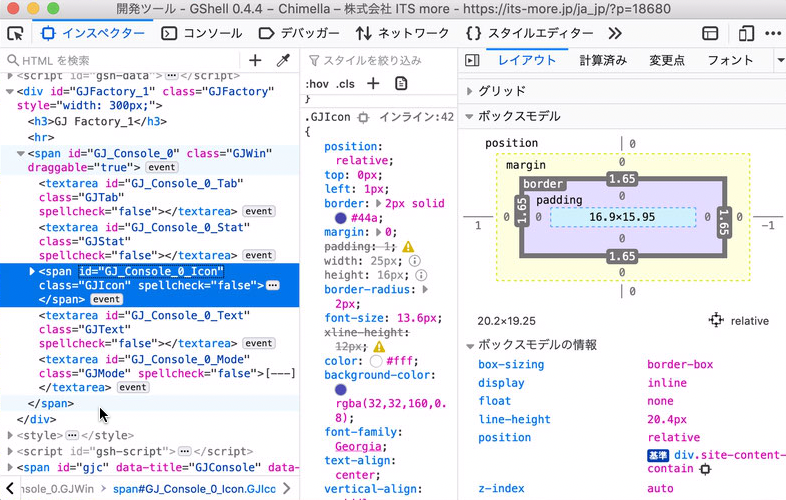Select the eyedropper color picker tool
The image size is (786, 500).
coord(283,61)
